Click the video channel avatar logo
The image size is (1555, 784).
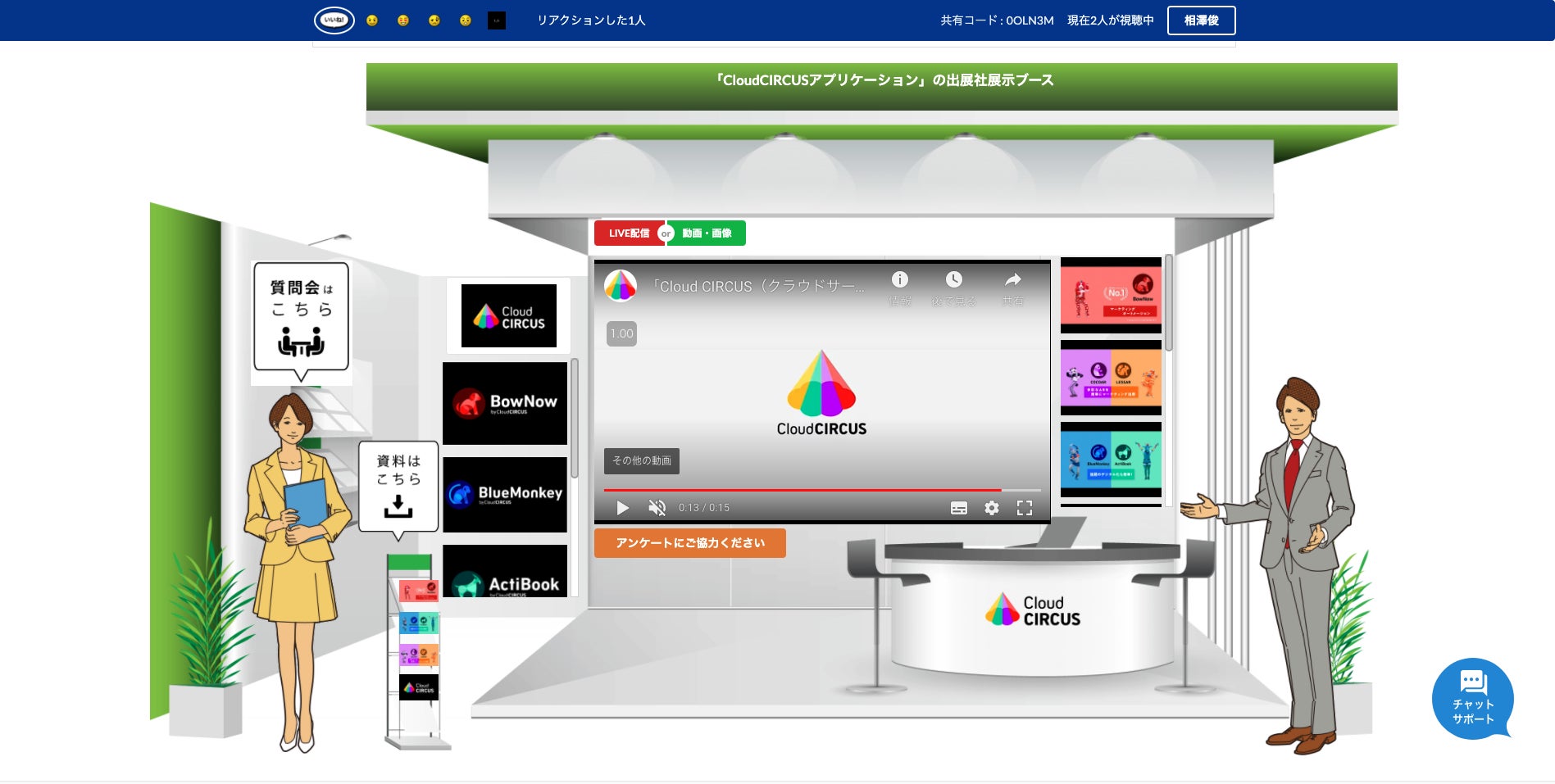click(621, 286)
